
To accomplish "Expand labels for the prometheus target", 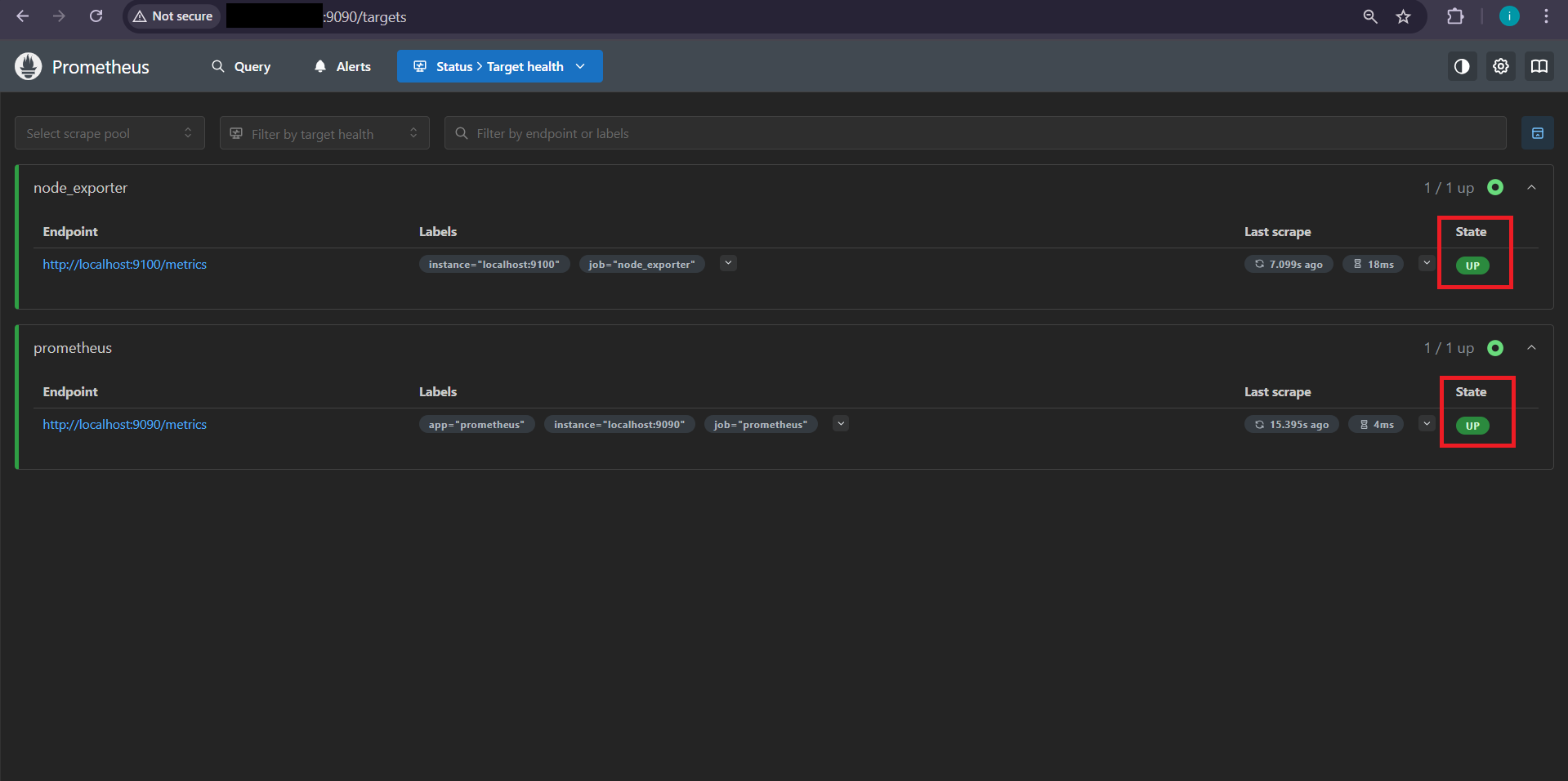I will tap(841, 423).
